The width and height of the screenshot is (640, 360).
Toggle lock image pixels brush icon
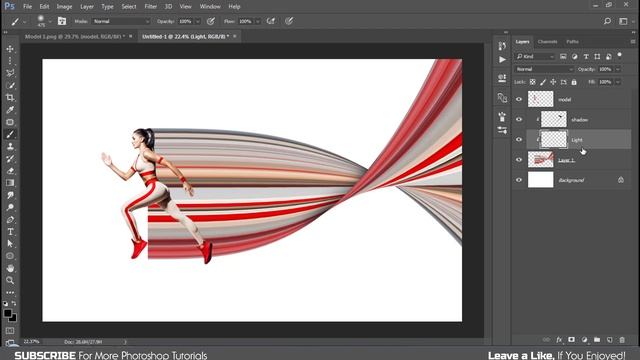tap(543, 82)
